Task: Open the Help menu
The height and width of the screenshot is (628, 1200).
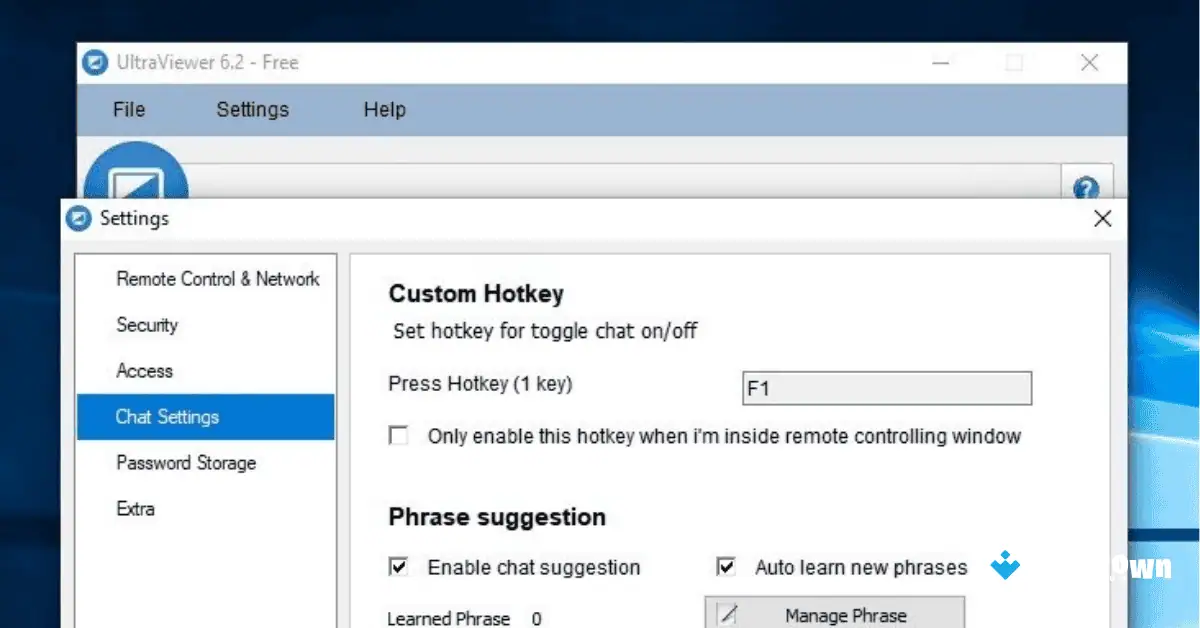Action: tap(384, 110)
